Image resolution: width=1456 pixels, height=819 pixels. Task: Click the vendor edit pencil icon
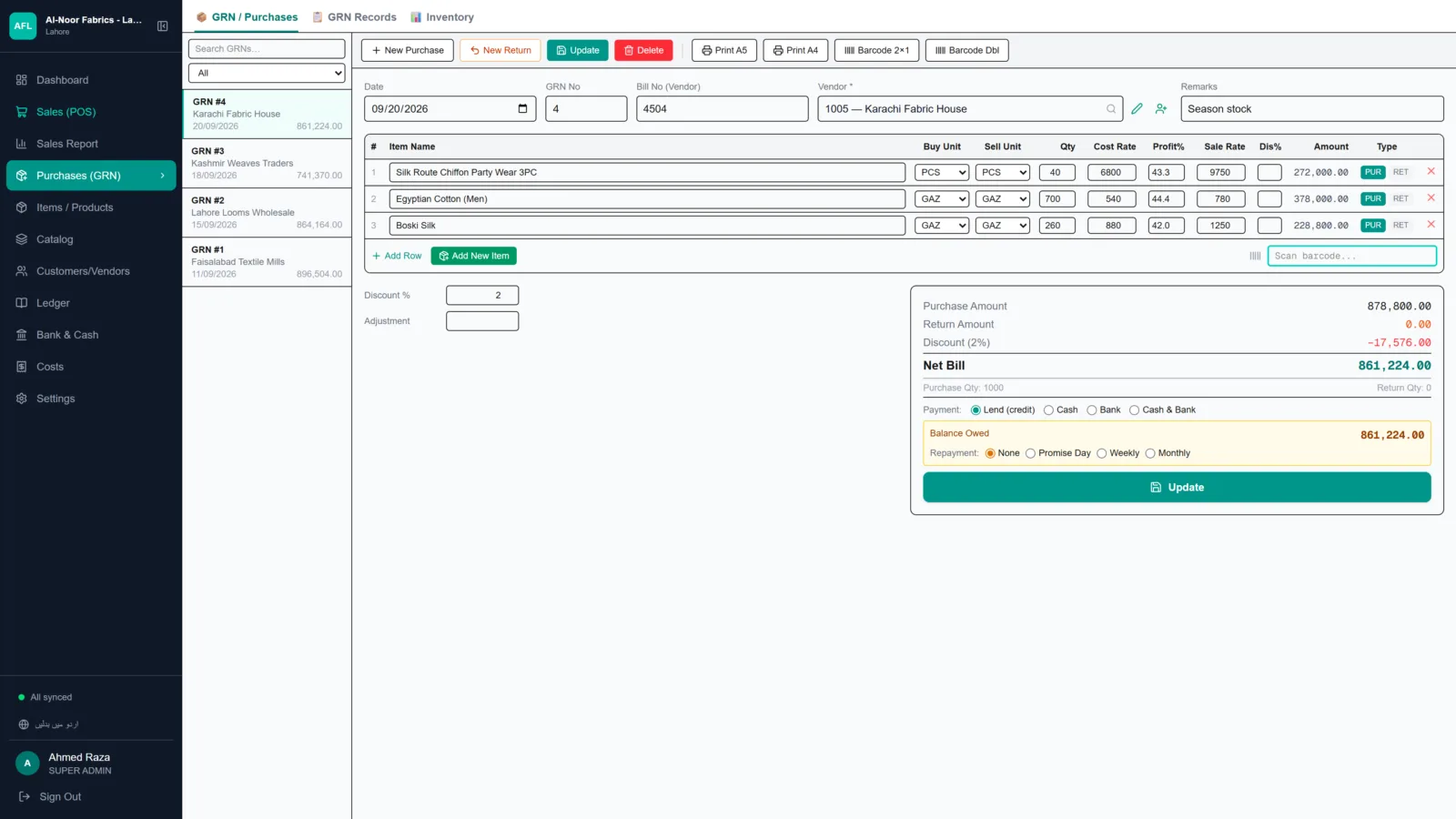click(1137, 109)
